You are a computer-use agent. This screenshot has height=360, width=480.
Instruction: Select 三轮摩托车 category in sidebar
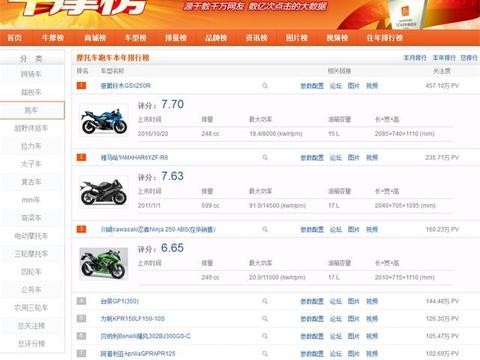31,254
